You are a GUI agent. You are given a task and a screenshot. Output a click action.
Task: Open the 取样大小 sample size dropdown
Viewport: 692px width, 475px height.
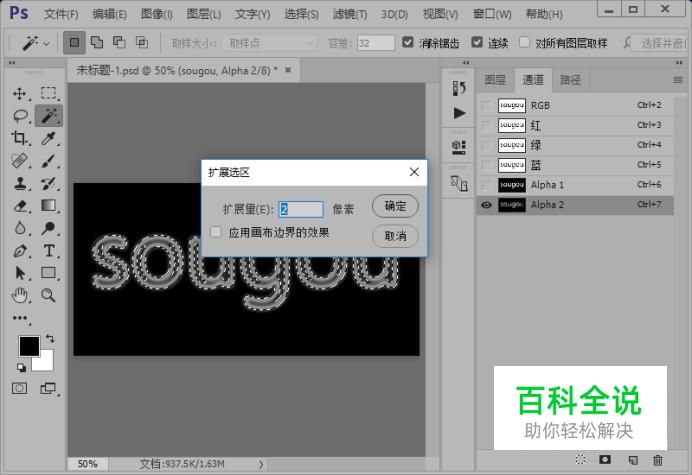272,43
